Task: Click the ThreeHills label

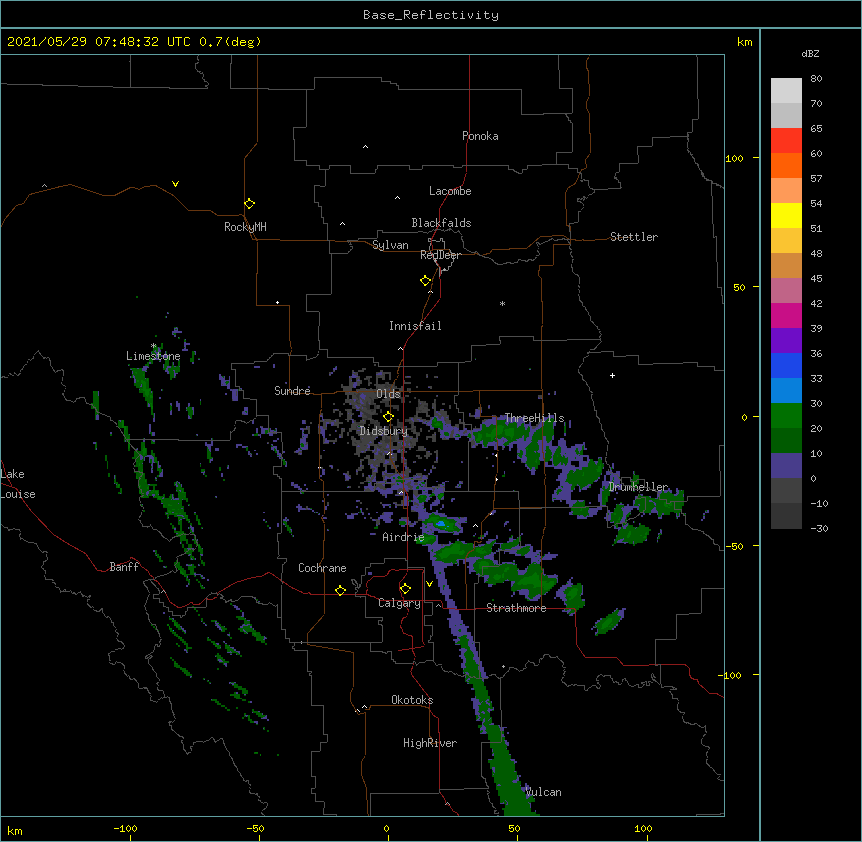Action: coord(534,418)
